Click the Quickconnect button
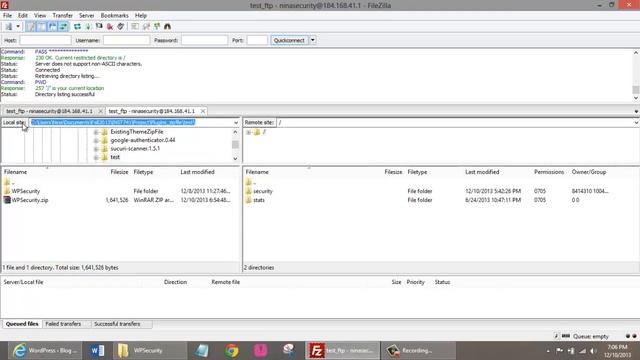 (289, 40)
